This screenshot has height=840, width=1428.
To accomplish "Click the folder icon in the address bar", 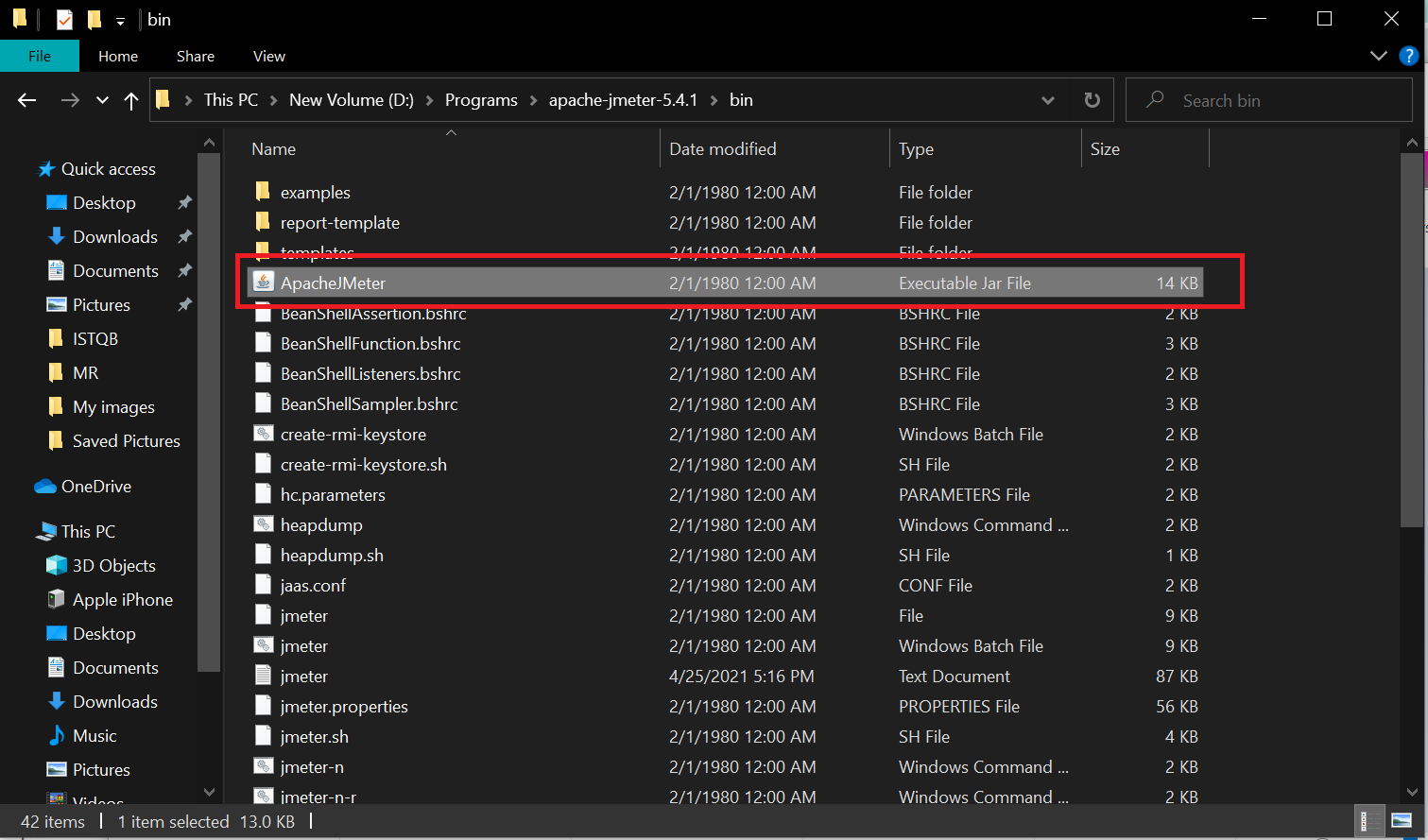I will [x=163, y=99].
